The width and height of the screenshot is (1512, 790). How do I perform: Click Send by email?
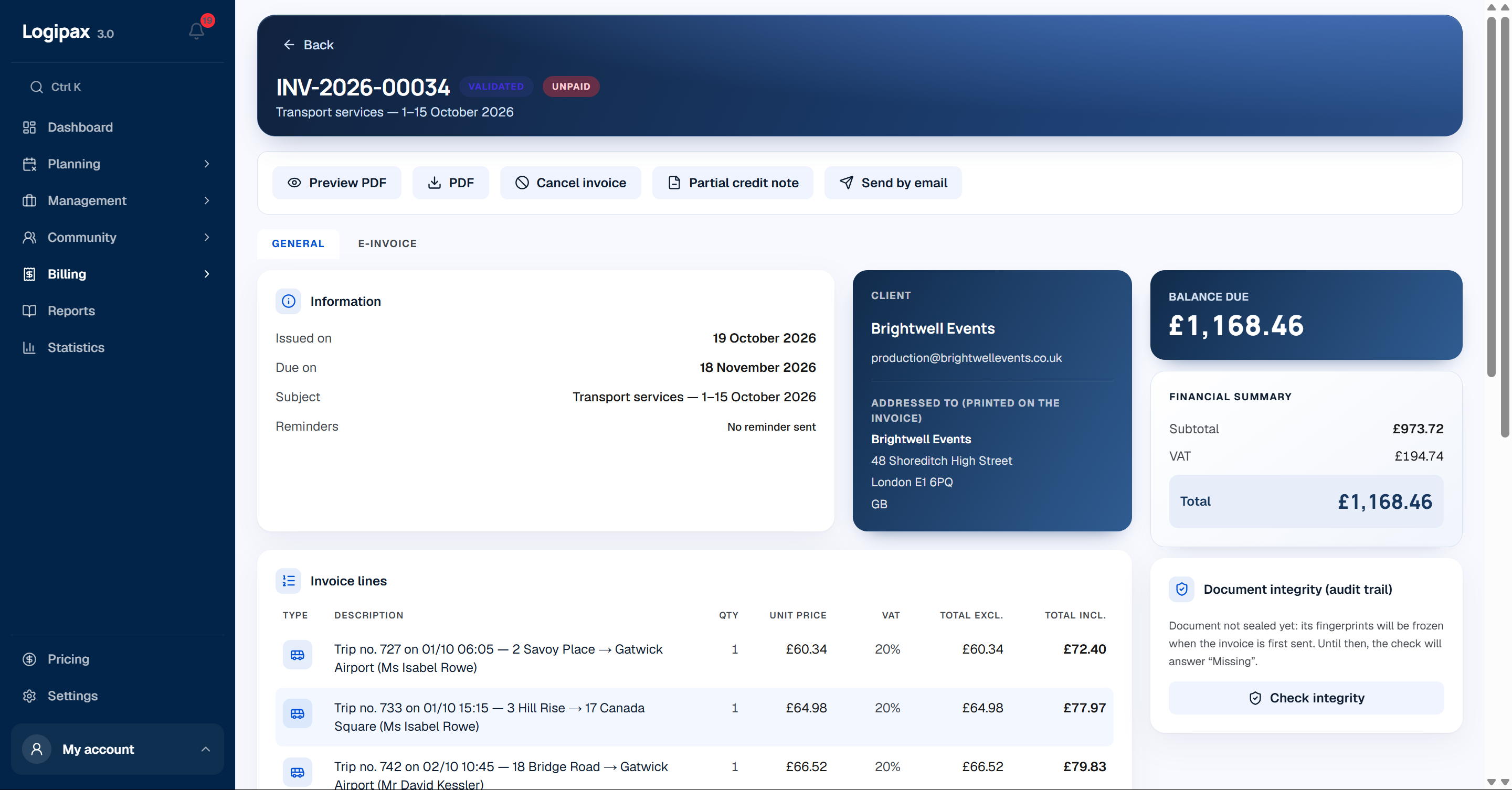pyautogui.click(x=893, y=183)
